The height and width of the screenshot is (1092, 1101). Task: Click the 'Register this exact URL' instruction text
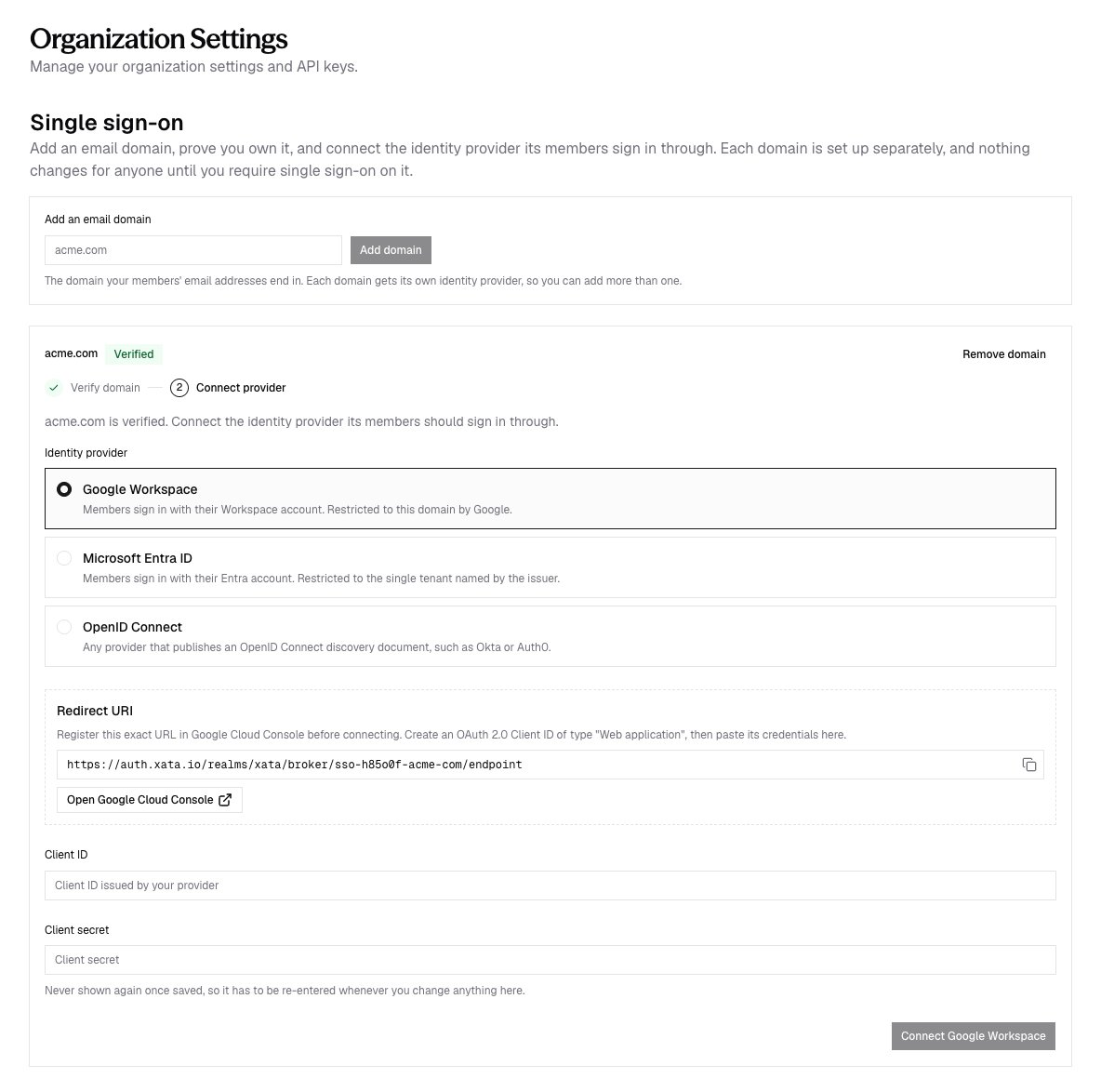451,735
